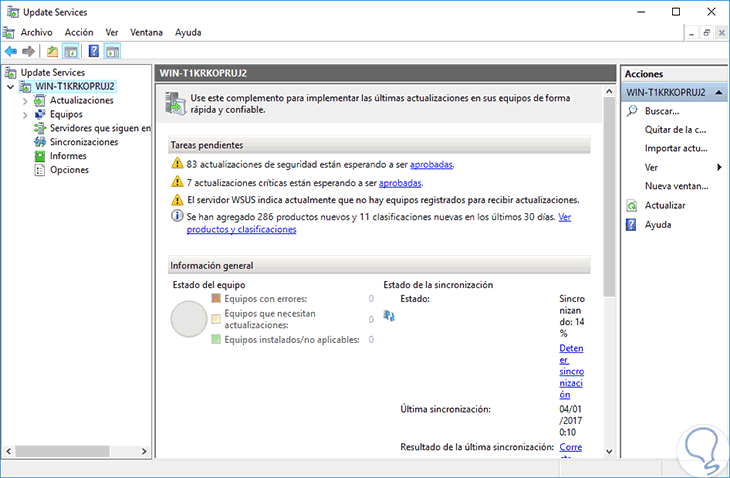Open the Acción menu
Viewport: 730px width, 478px height.
pos(79,32)
